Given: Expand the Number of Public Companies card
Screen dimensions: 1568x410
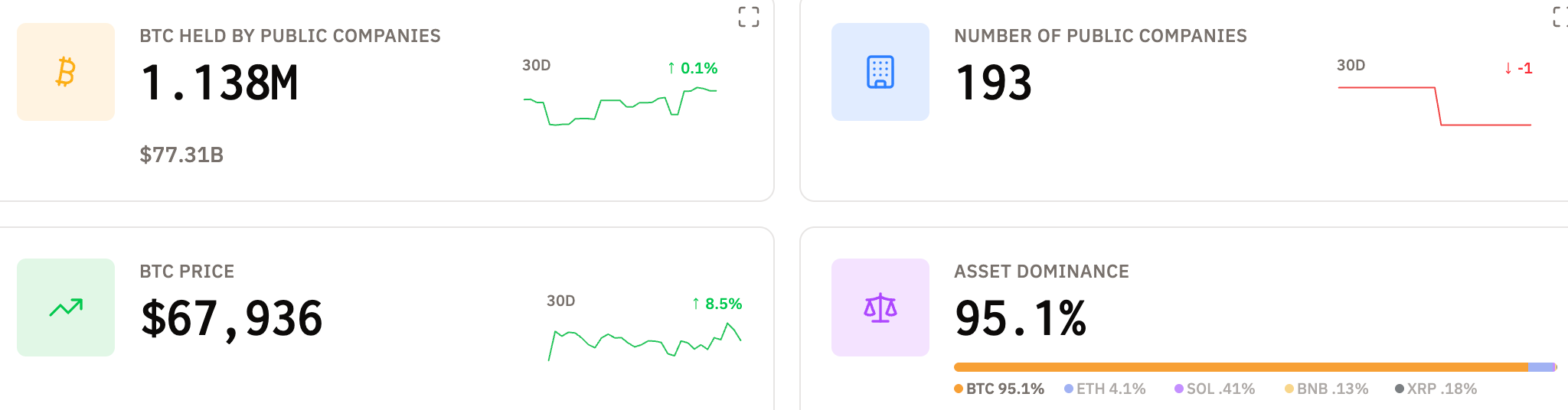Looking at the screenshot, I should tap(1560, 17).
